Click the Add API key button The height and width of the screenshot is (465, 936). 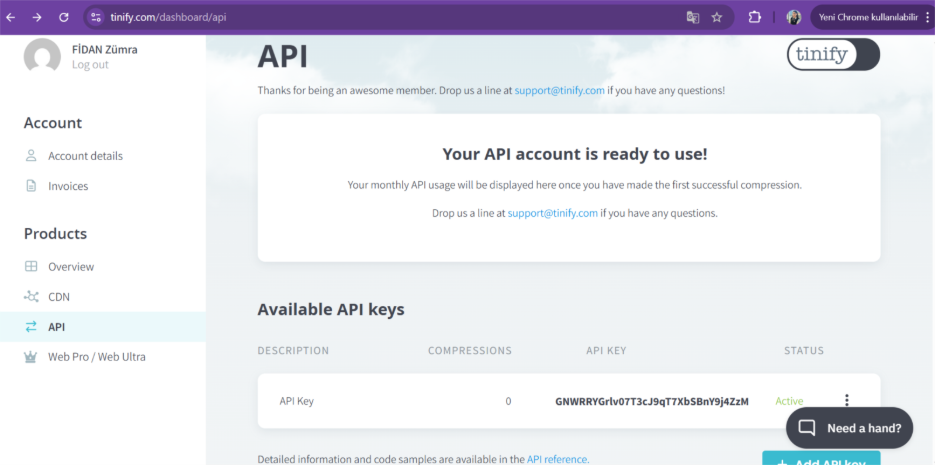[820, 459]
